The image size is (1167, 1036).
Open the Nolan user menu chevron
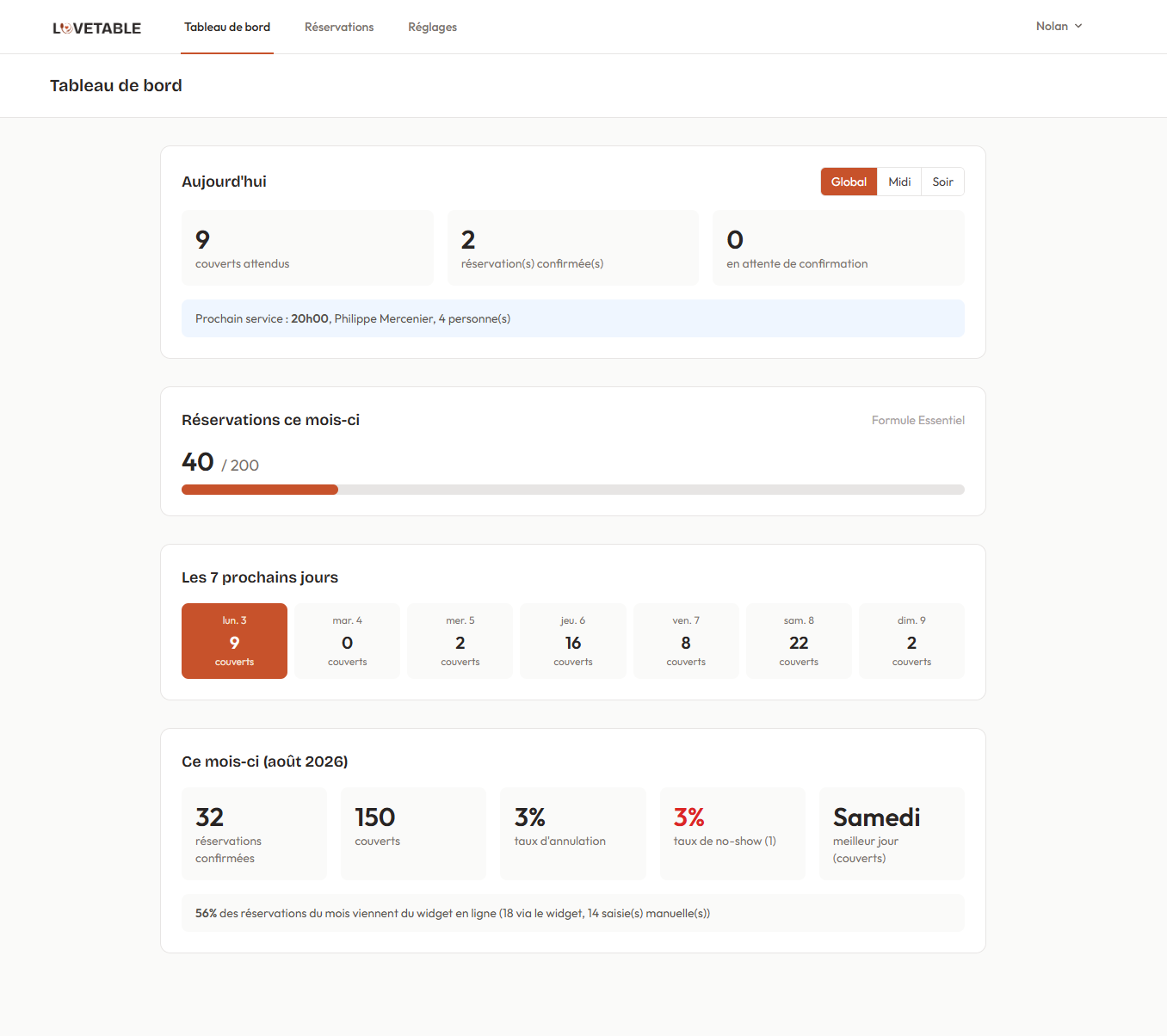1078,27
